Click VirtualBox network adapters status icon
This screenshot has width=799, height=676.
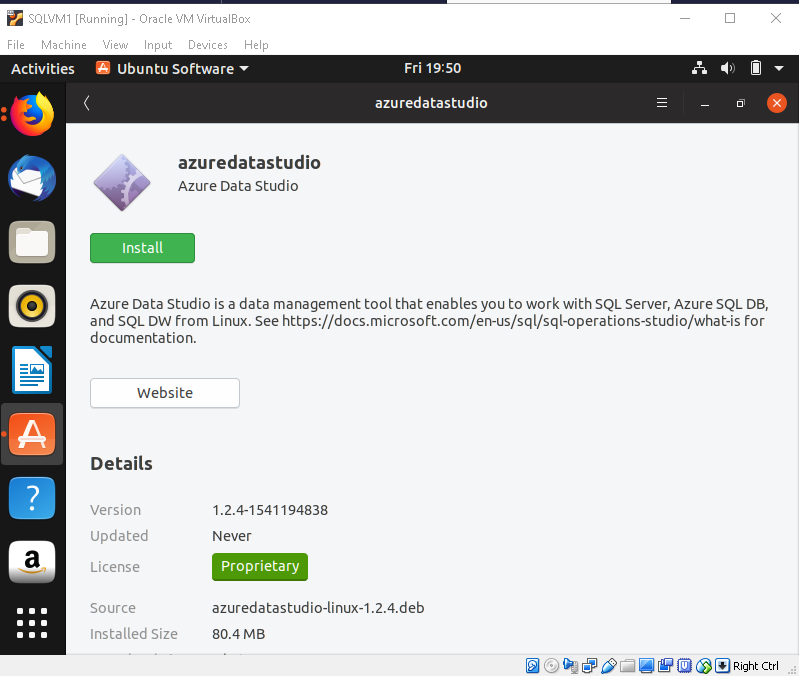[590, 666]
